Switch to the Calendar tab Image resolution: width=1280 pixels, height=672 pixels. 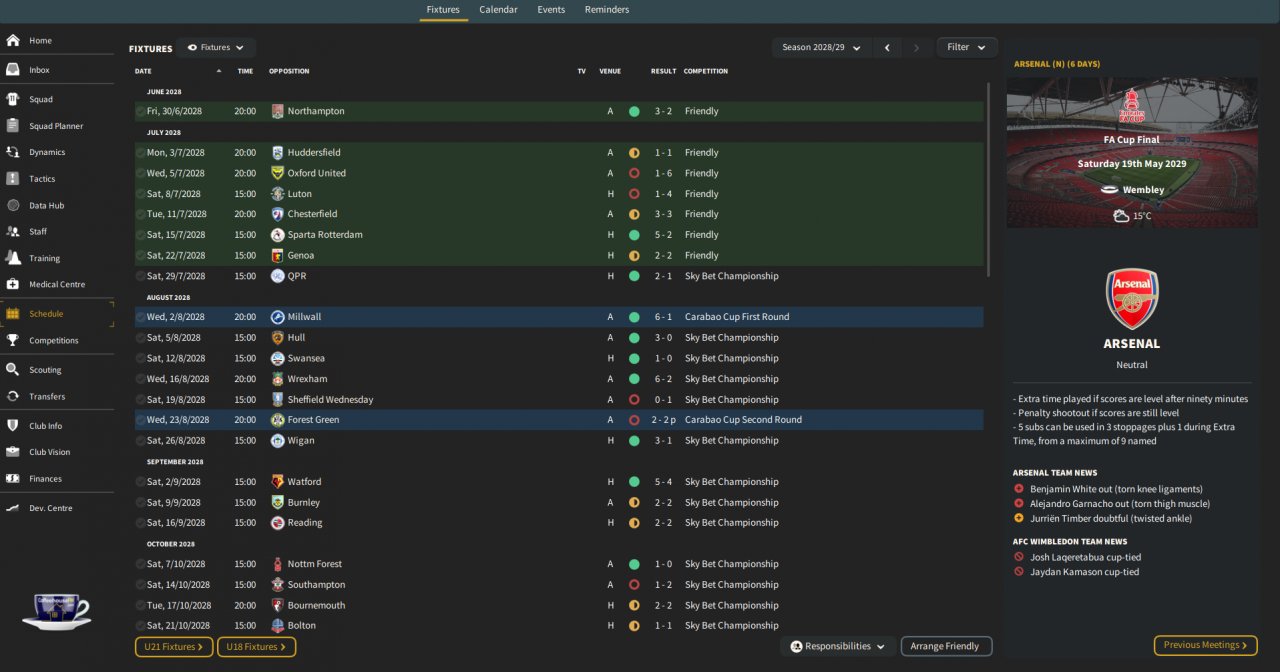tap(498, 10)
